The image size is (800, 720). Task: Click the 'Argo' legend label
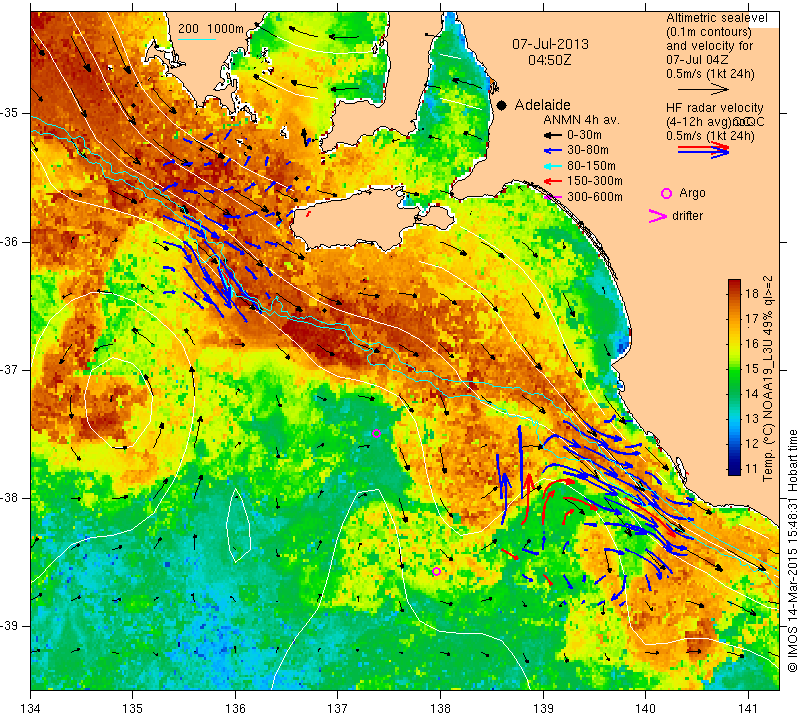pyautogui.click(x=692, y=193)
